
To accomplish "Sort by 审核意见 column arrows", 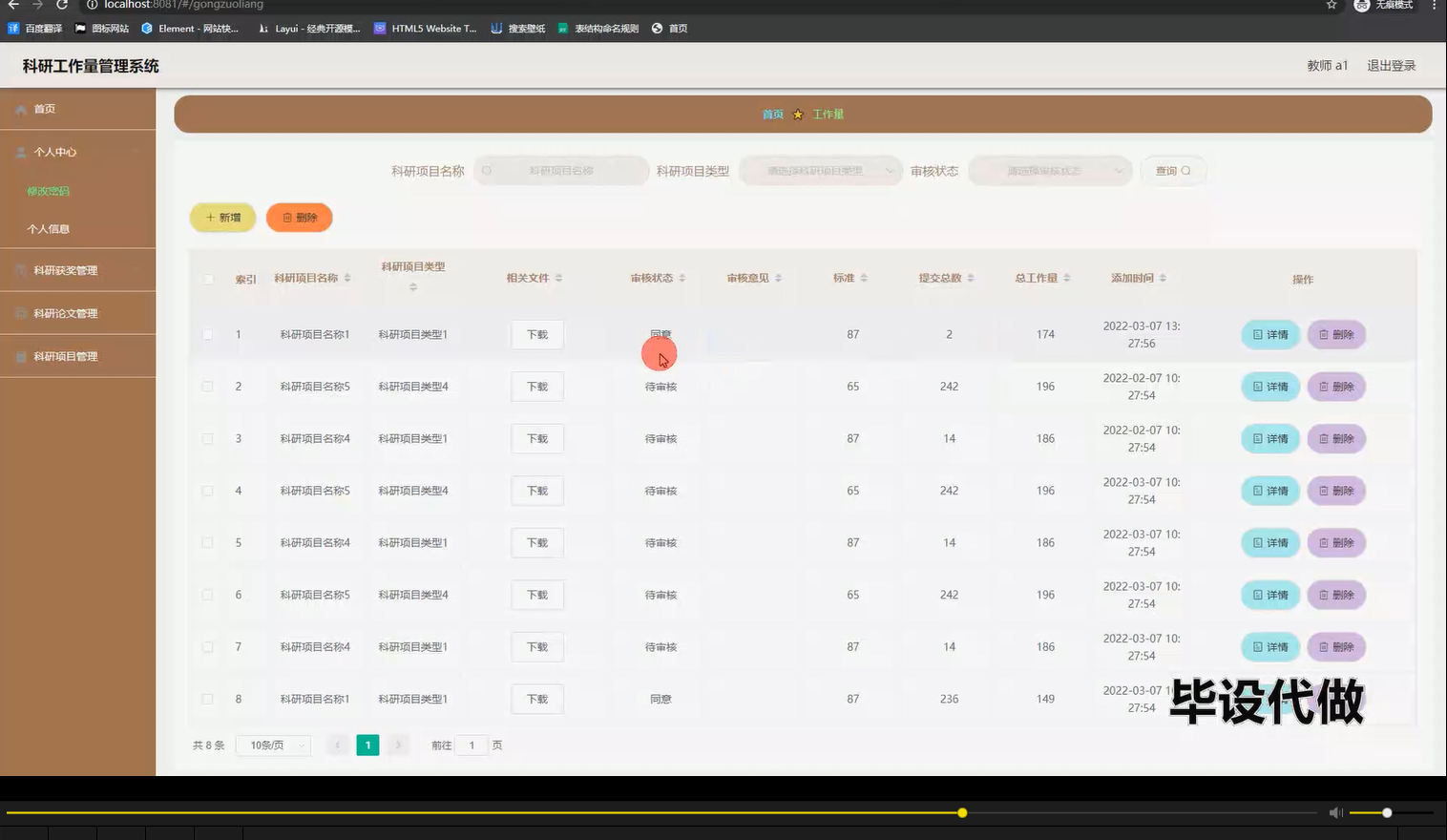I will click(x=778, y=278).
